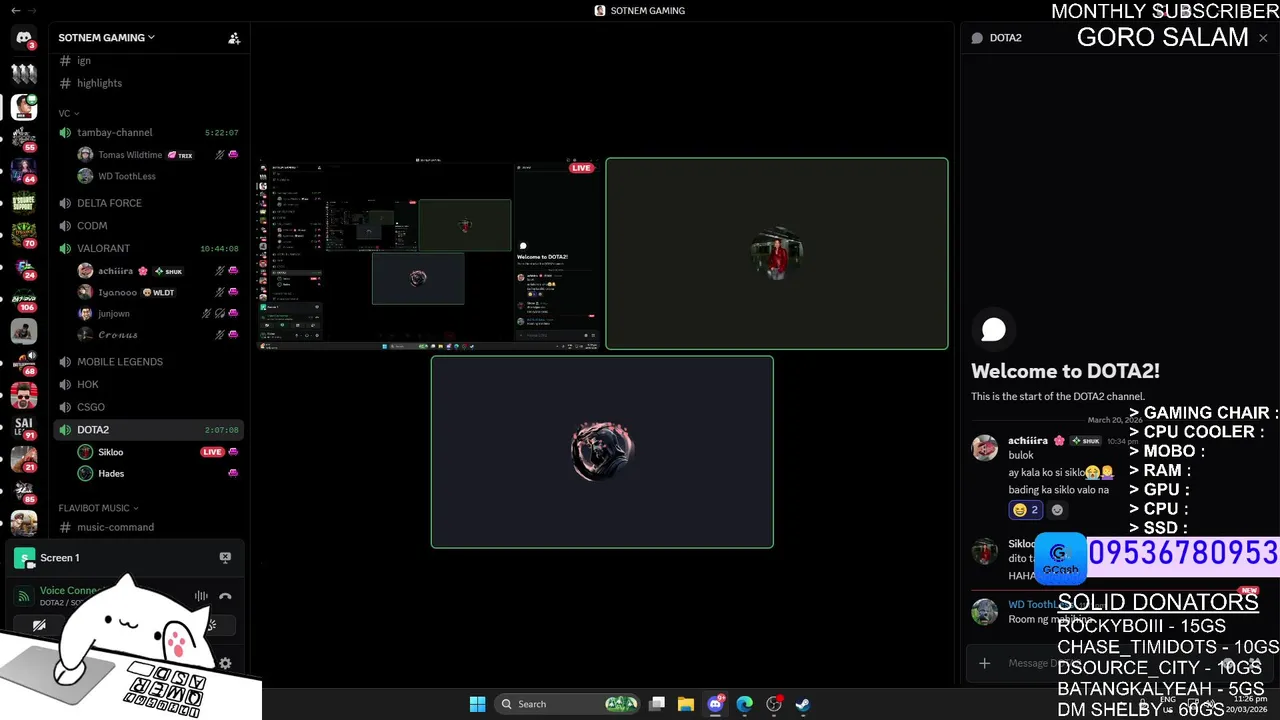This screenshot has width=1280, height=720.
Task: Open server with 55 badge in sidebar
Action: tap(24, 137)
